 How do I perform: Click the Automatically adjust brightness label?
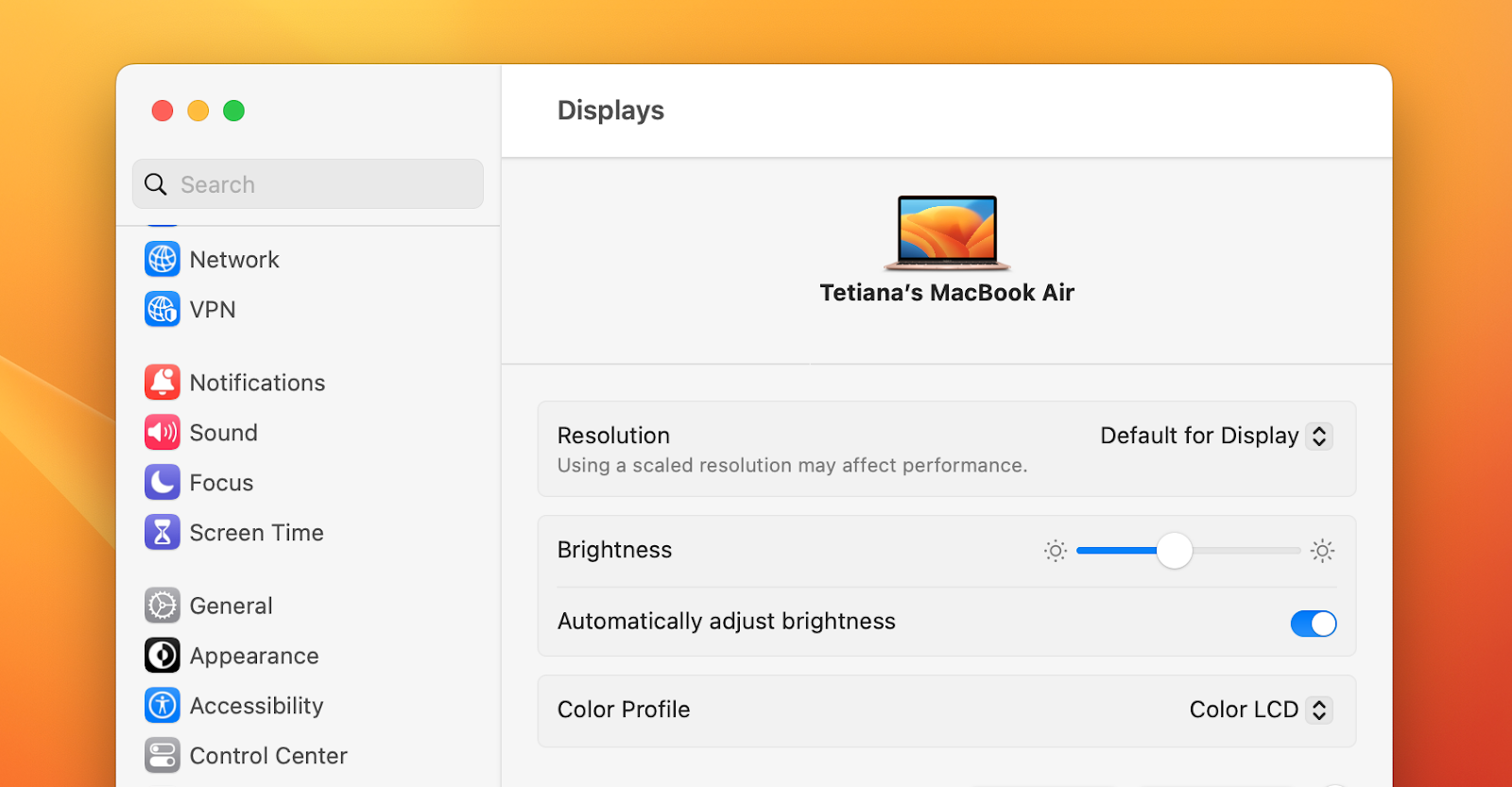point(727,622)
